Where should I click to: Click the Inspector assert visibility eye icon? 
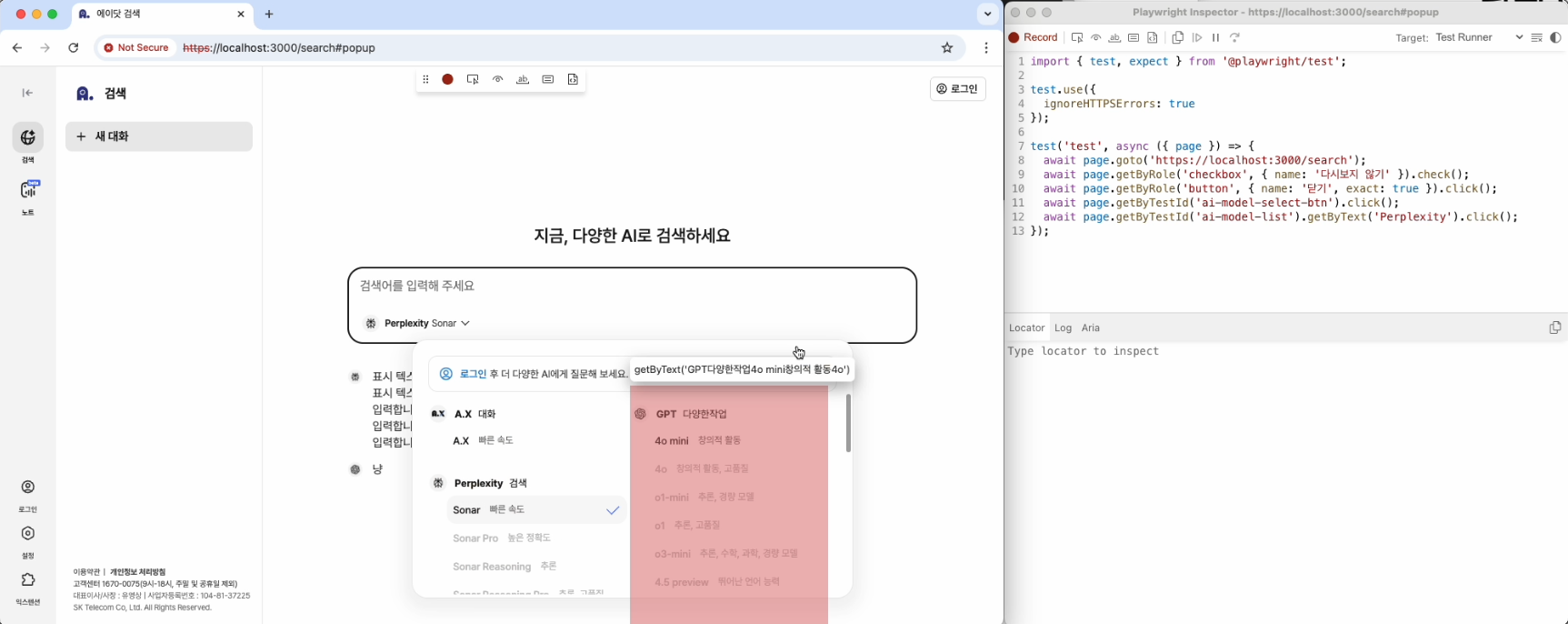pos(1096,38)
